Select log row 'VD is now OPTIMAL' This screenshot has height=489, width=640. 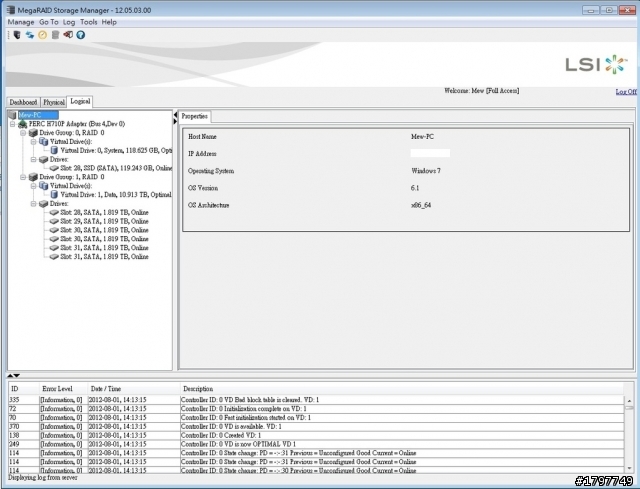316,444
